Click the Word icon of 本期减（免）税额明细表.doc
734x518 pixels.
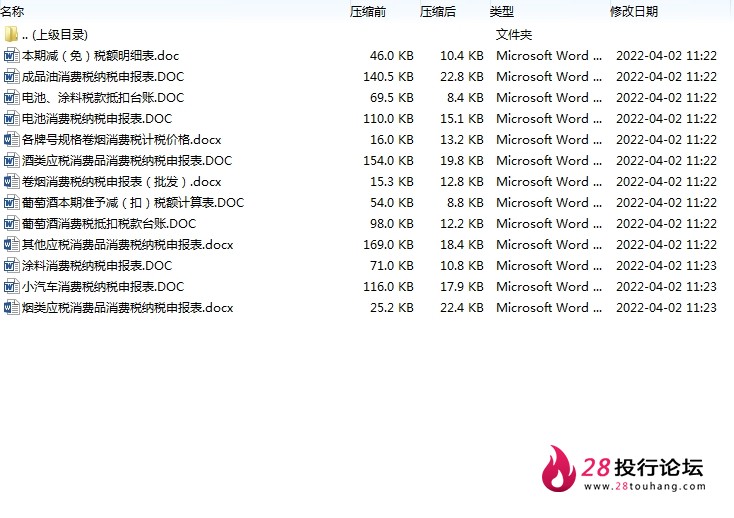tap(11, 56)
